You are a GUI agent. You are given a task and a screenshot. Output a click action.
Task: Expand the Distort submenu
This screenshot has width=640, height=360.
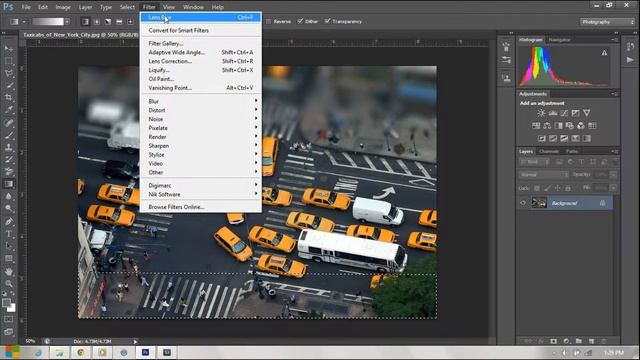[200, 110]
